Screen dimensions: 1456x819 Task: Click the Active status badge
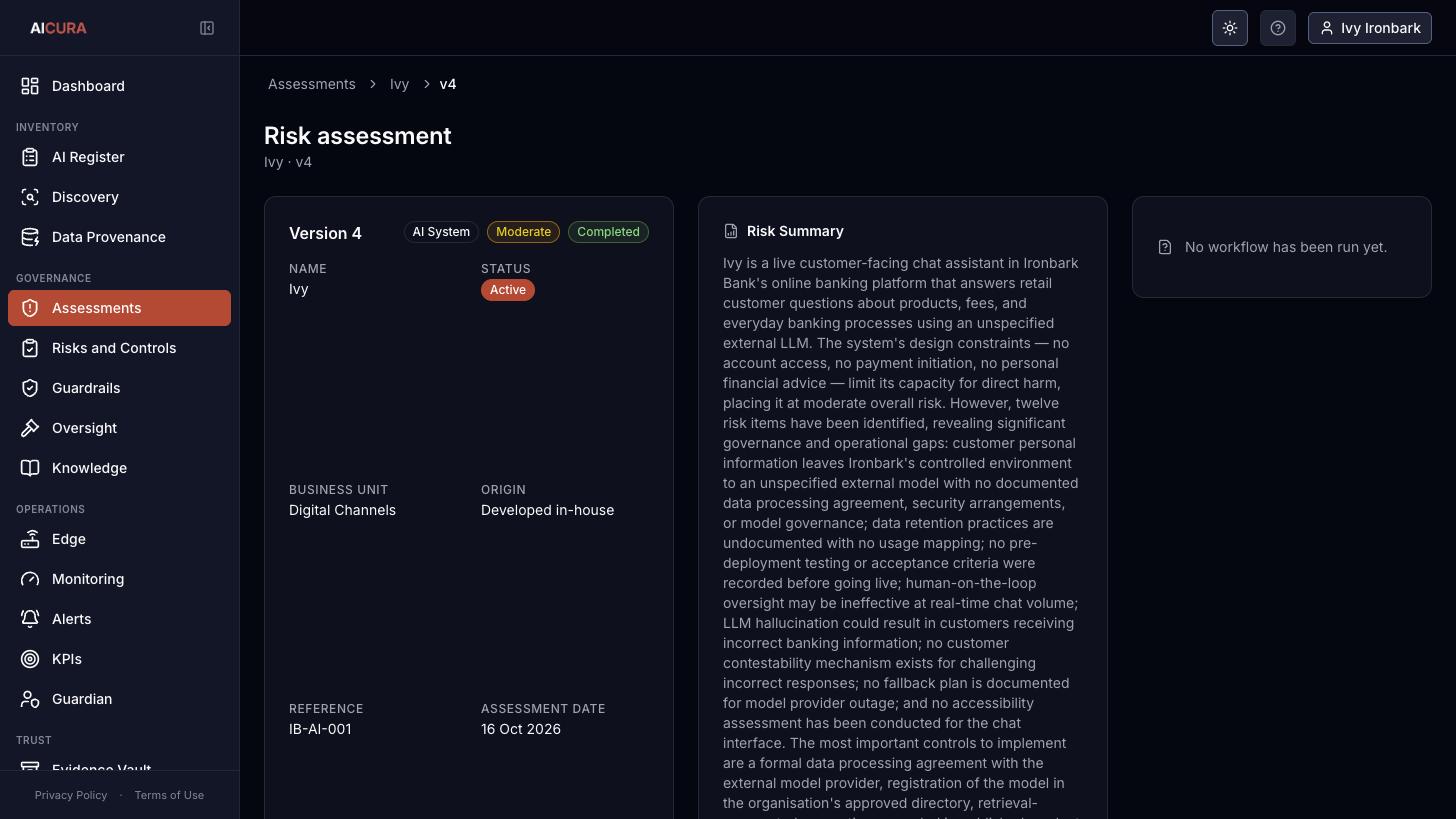click(508, 290)
